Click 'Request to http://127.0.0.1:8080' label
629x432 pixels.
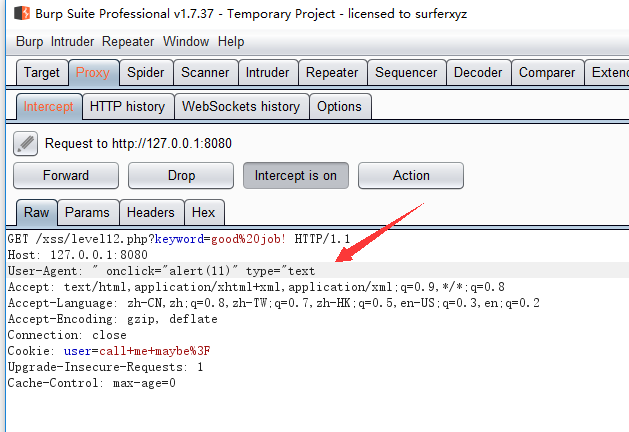[x=138, y=144]
